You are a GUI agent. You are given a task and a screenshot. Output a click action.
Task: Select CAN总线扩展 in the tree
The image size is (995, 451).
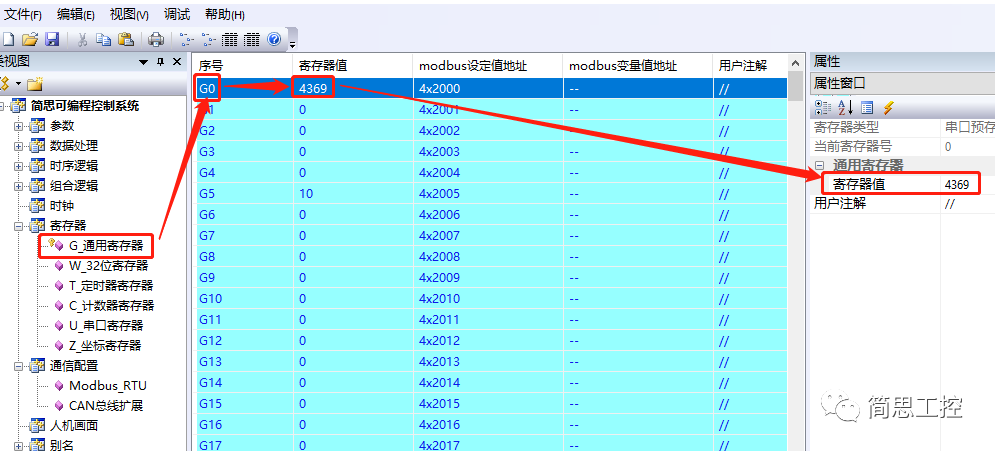[x=106, y=405]
